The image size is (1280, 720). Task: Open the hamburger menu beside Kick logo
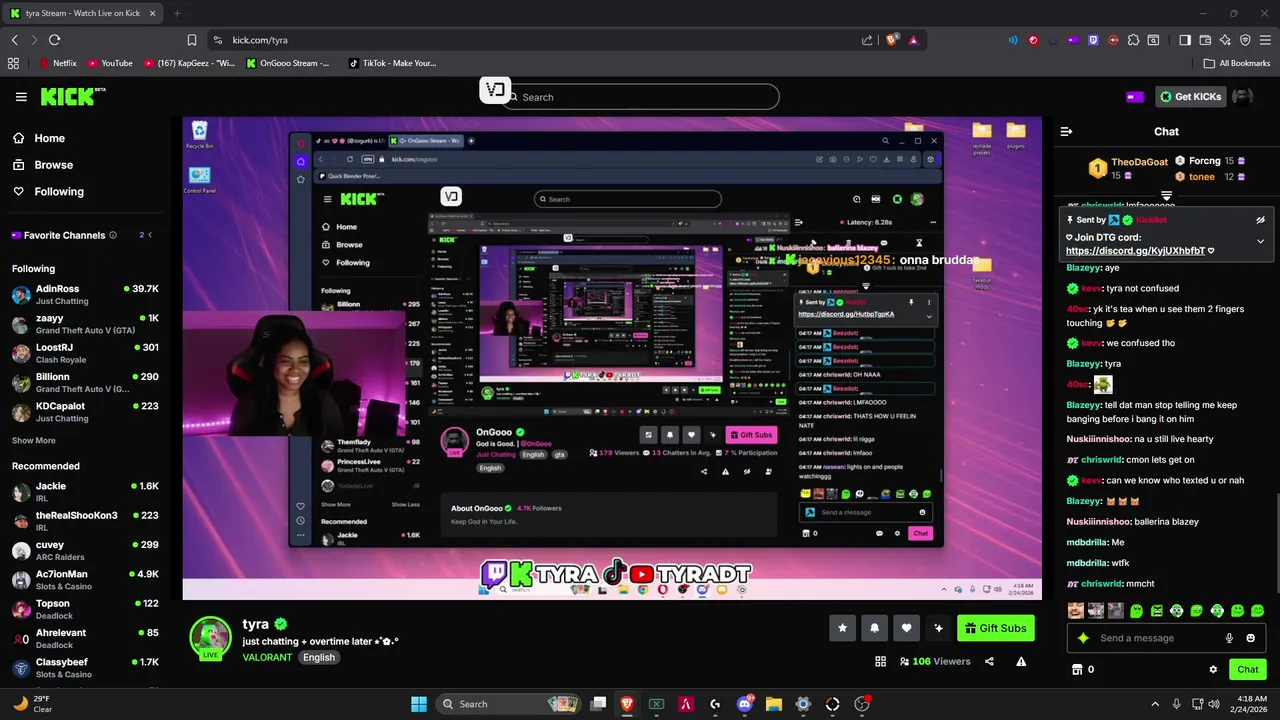point(21,97)
